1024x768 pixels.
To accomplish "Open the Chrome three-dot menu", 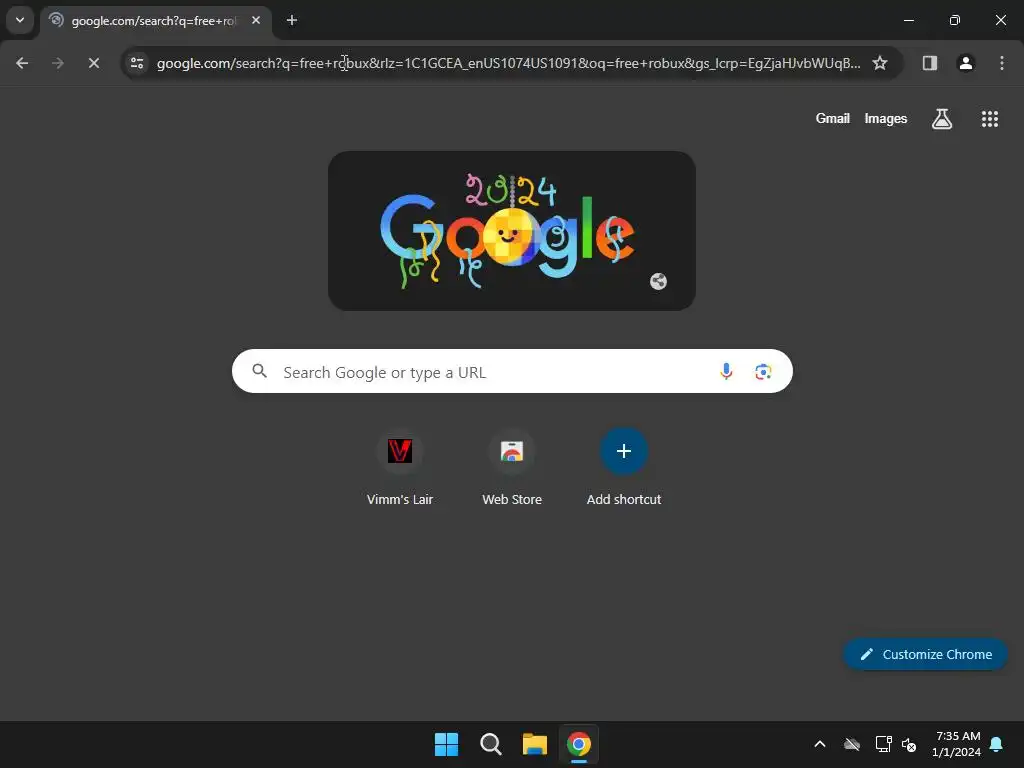I will 1002,63.
